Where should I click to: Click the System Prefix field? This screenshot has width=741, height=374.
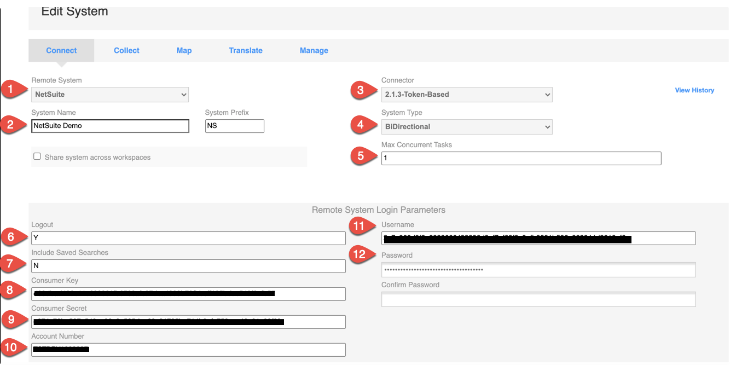[x=235, y=126]
